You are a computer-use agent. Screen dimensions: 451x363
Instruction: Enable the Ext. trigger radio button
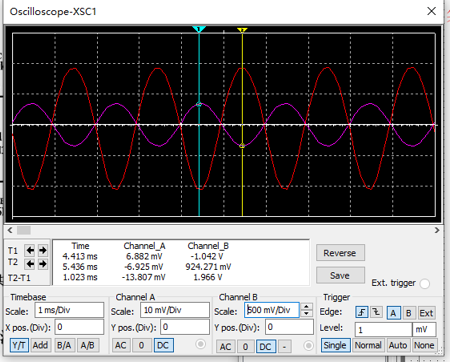pyautogui.click(x=425, y=284)
